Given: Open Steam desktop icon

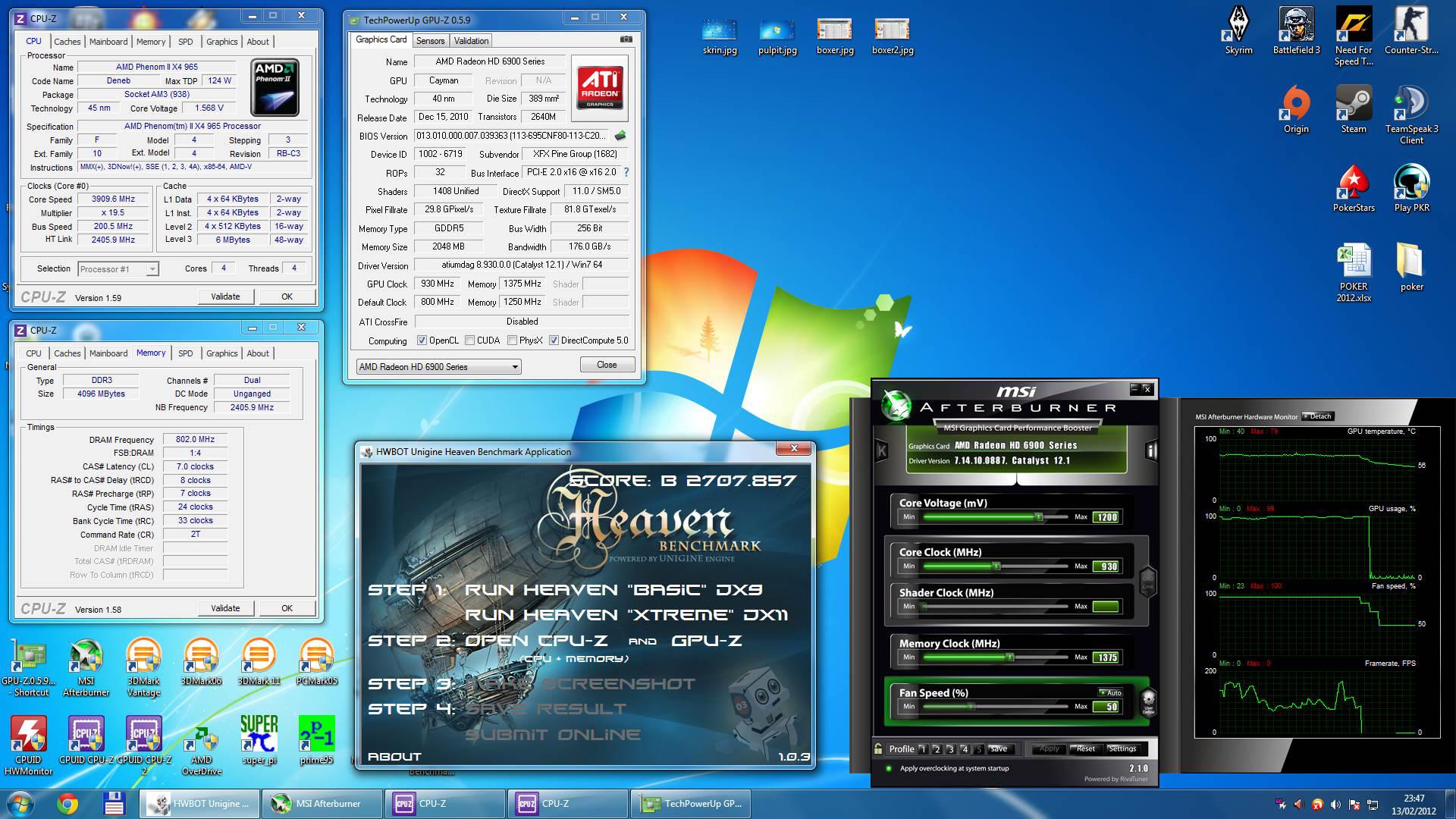Looking at the screenshot, I should point(1354,110).
